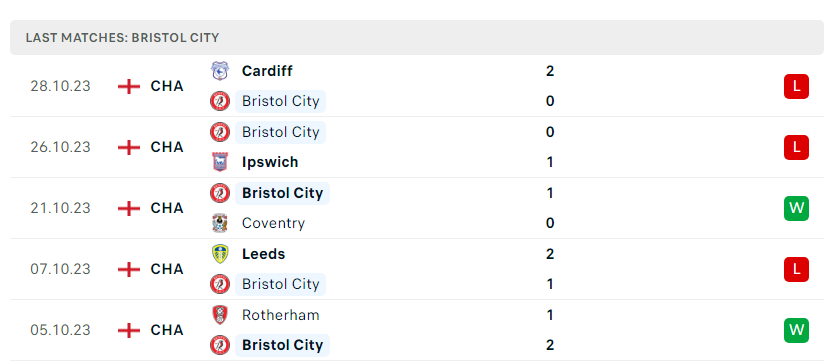Screen dimensions: 824x364
Task: Click the Cardiff club crest icon
Action: click(x=220, y=71)
